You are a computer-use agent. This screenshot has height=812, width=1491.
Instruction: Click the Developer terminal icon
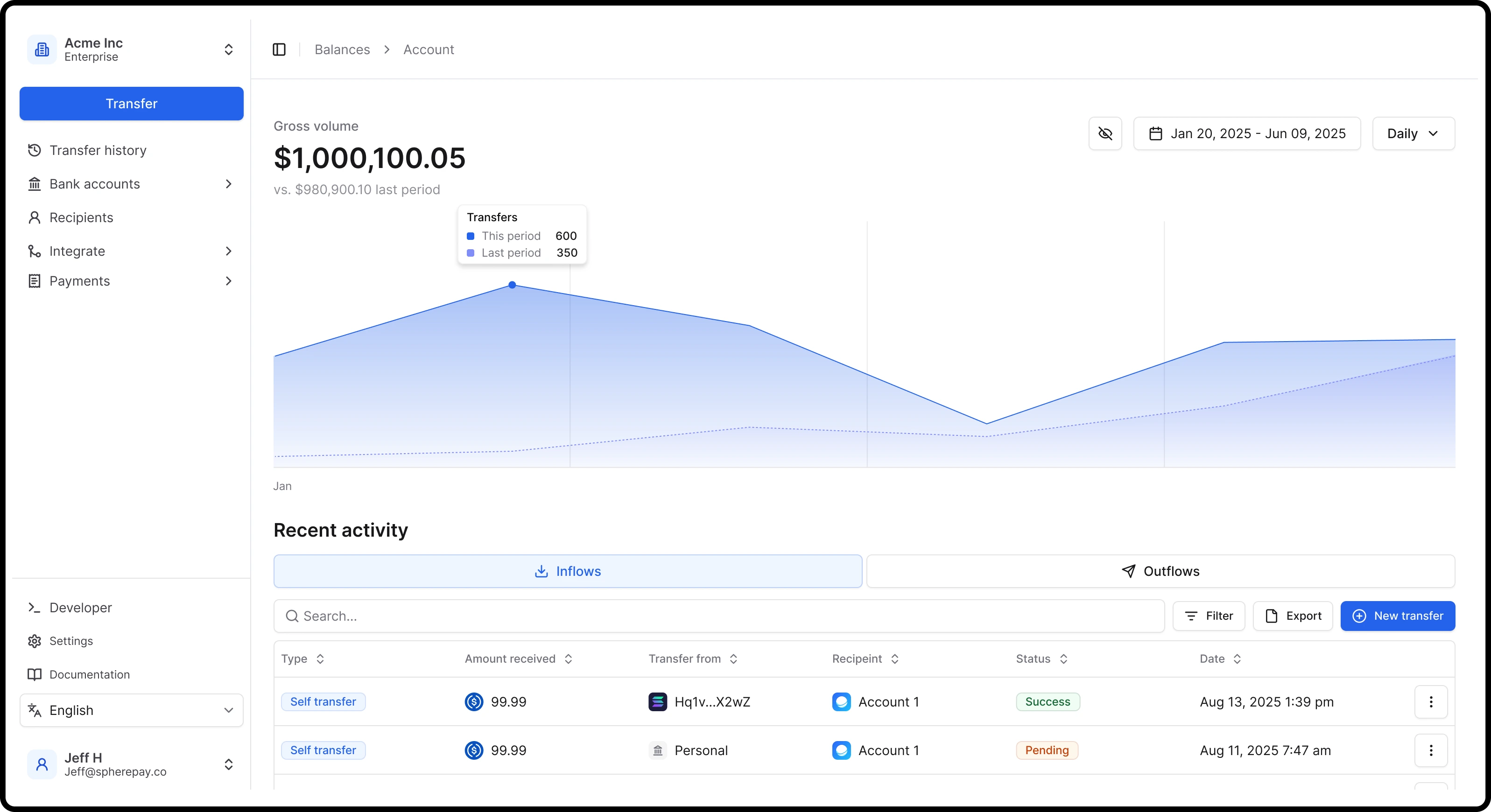point(35,608)
